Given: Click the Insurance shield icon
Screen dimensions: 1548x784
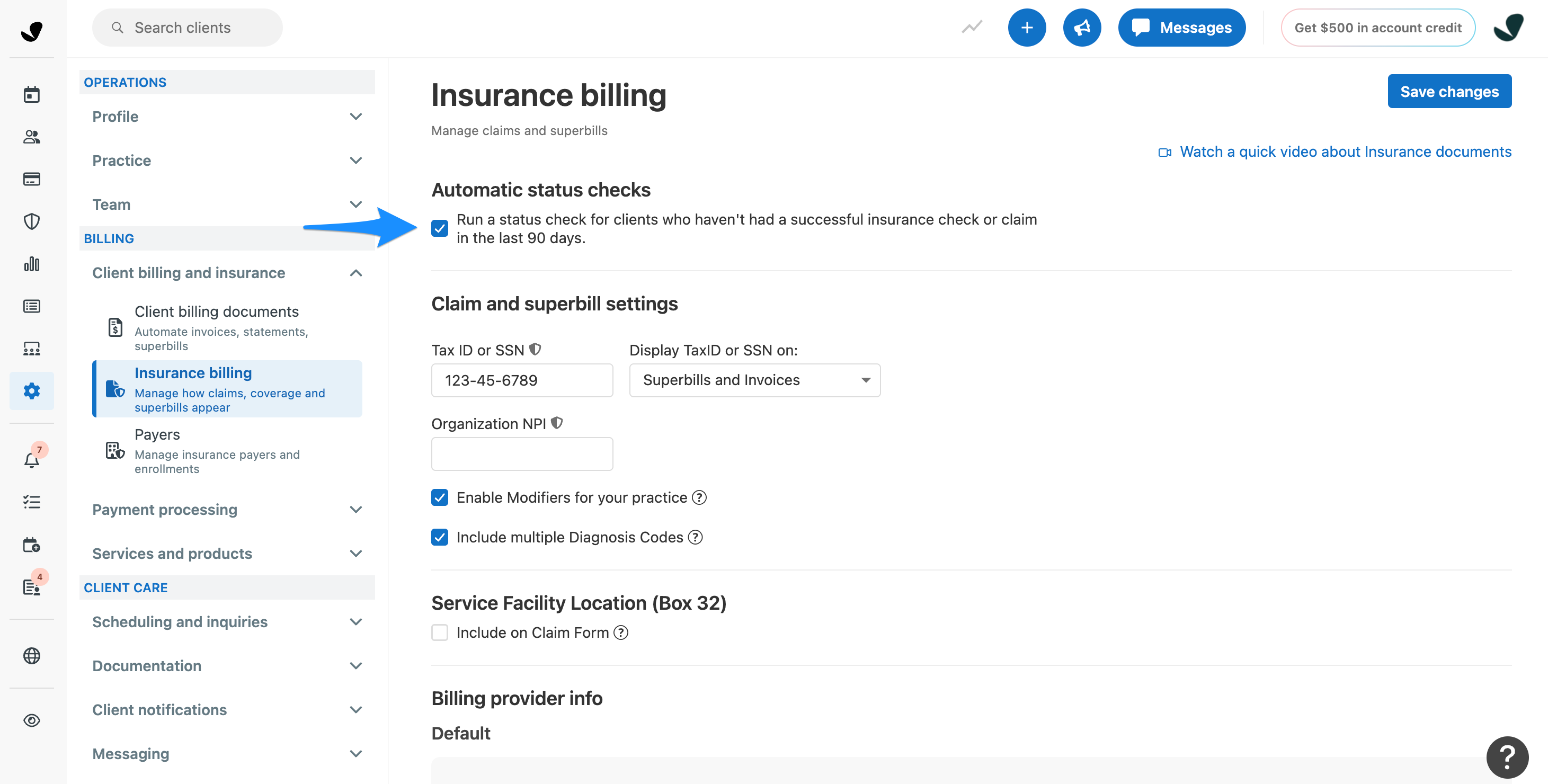Looking at the screenshot, I should tap(31, 221).
